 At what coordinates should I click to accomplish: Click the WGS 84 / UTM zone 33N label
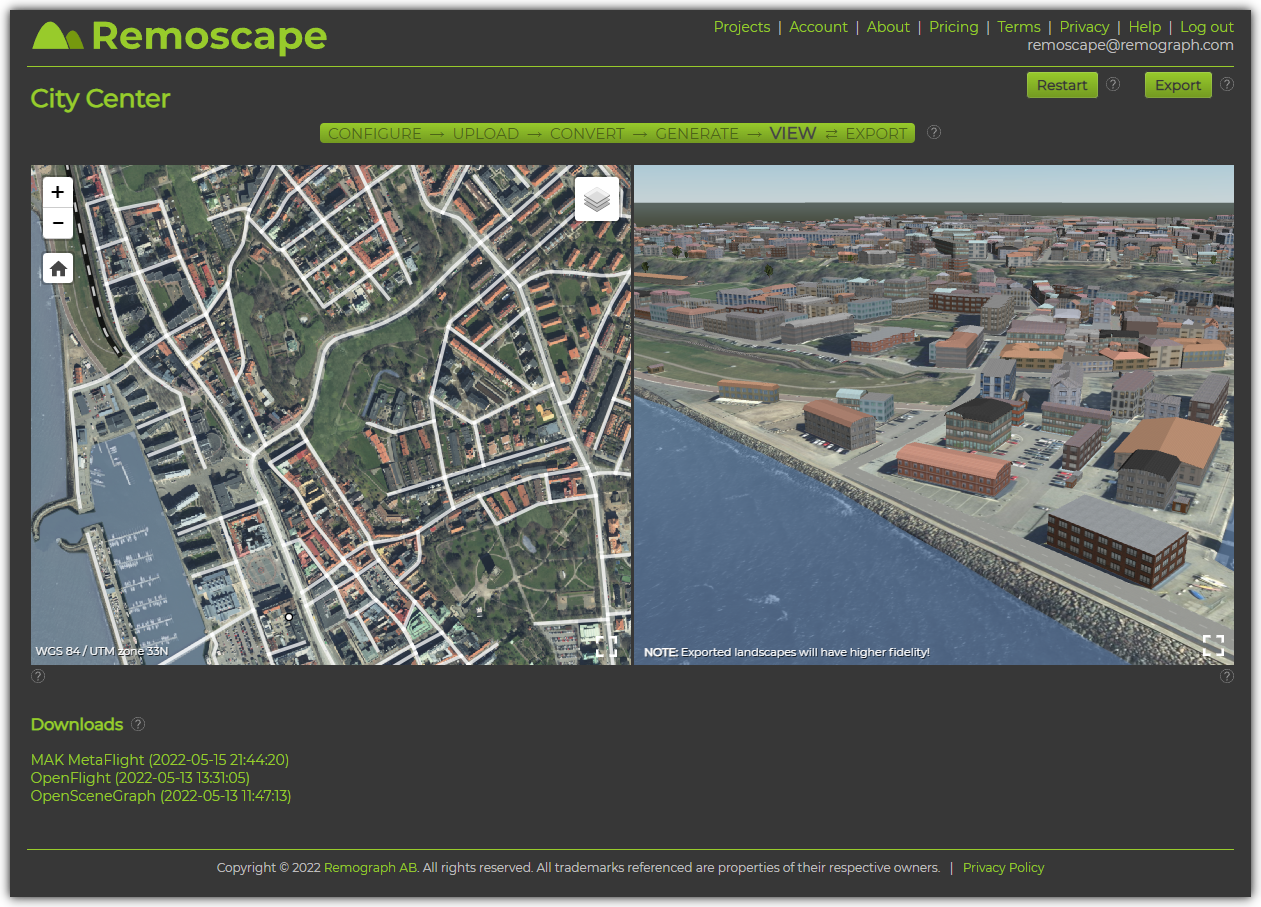point(102,651)
